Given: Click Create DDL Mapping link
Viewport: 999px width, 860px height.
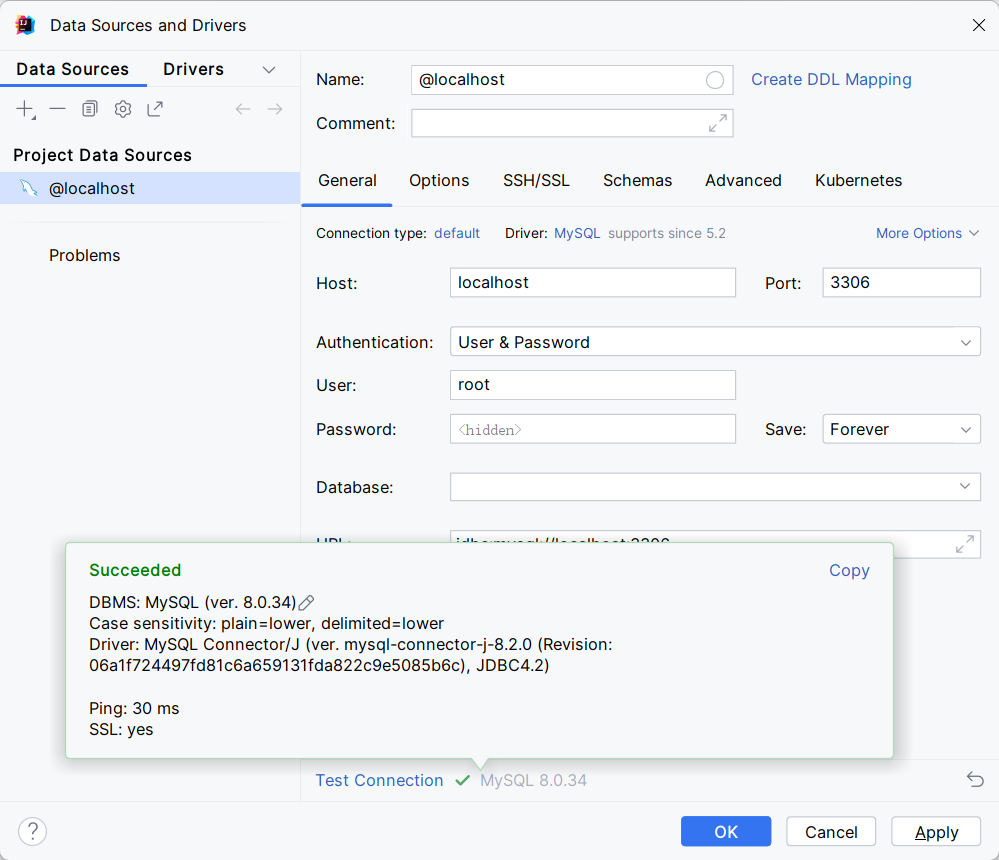Looking at the screenshot, I should click(x=831, y=80).
